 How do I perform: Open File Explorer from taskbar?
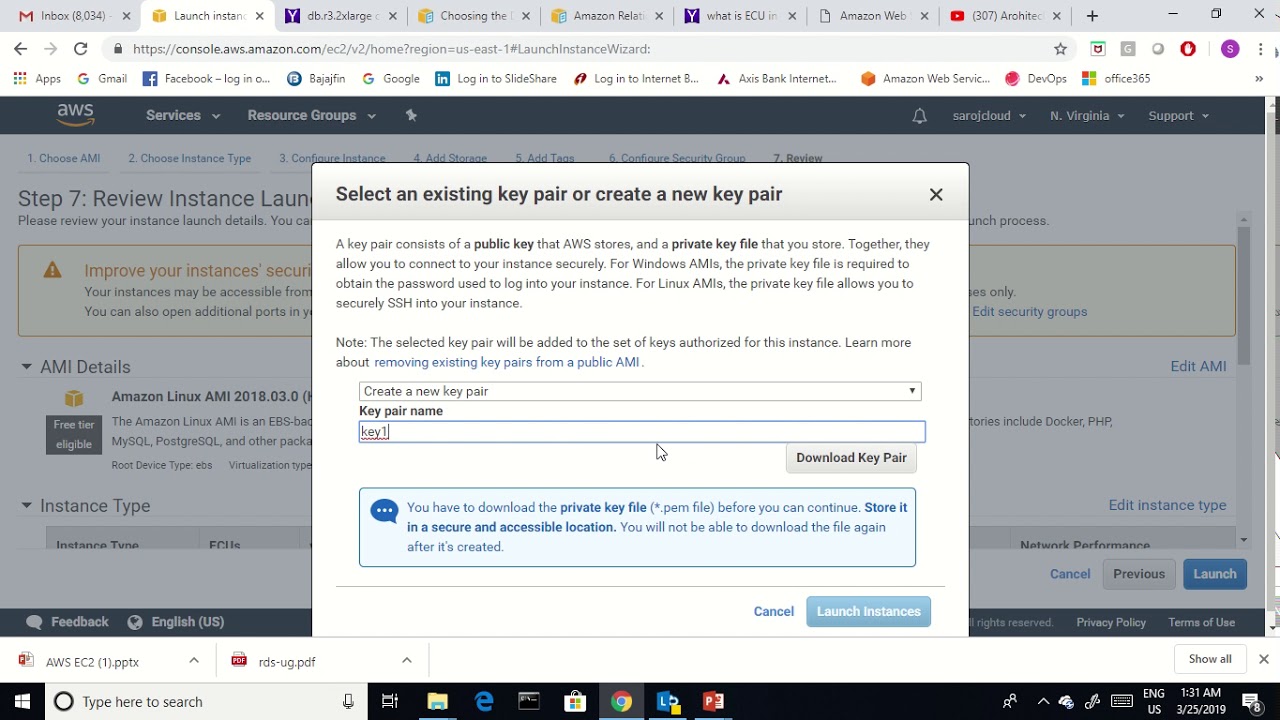pos(437,702)
